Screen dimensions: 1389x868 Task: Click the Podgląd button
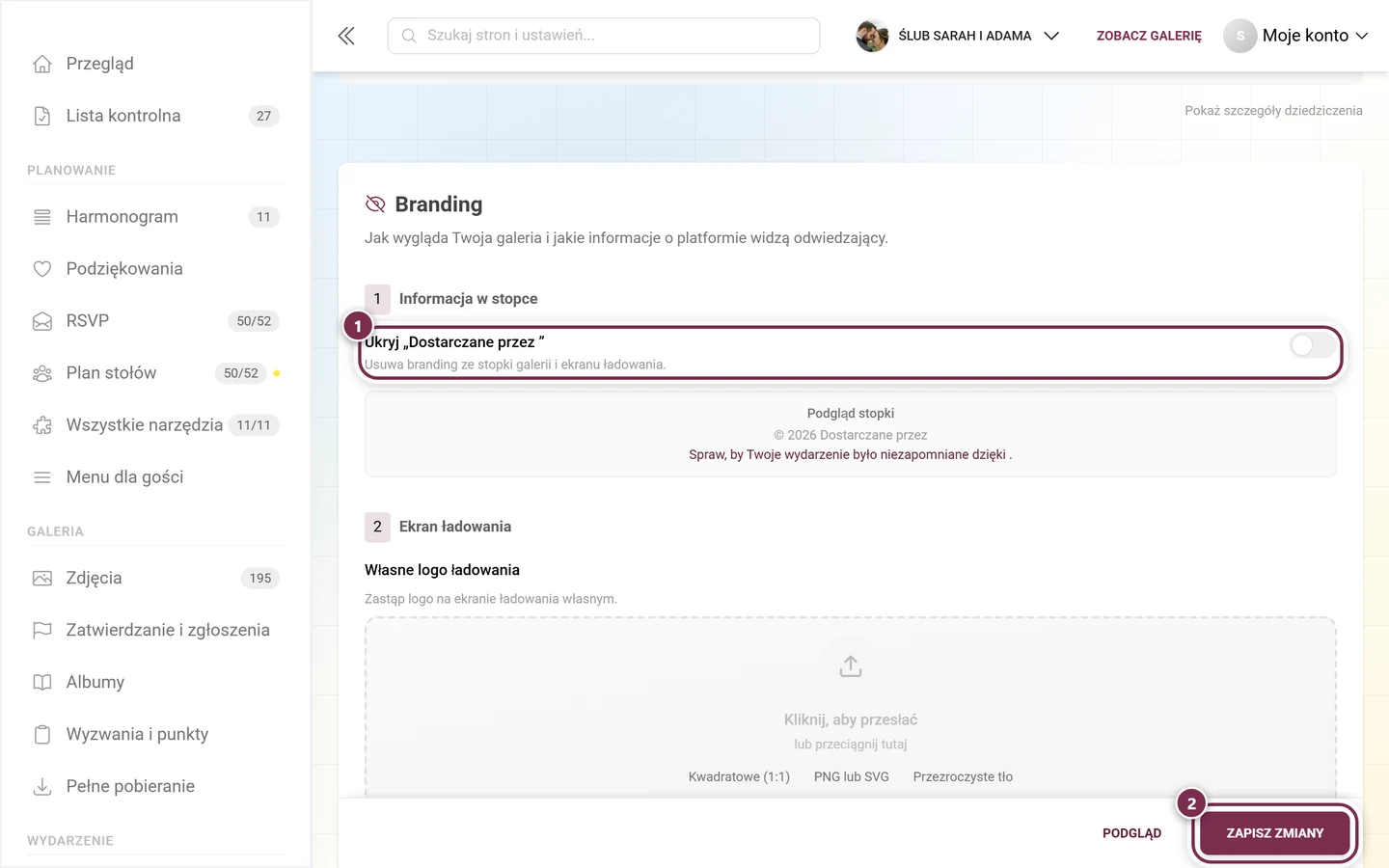[x=1131, y=833]
